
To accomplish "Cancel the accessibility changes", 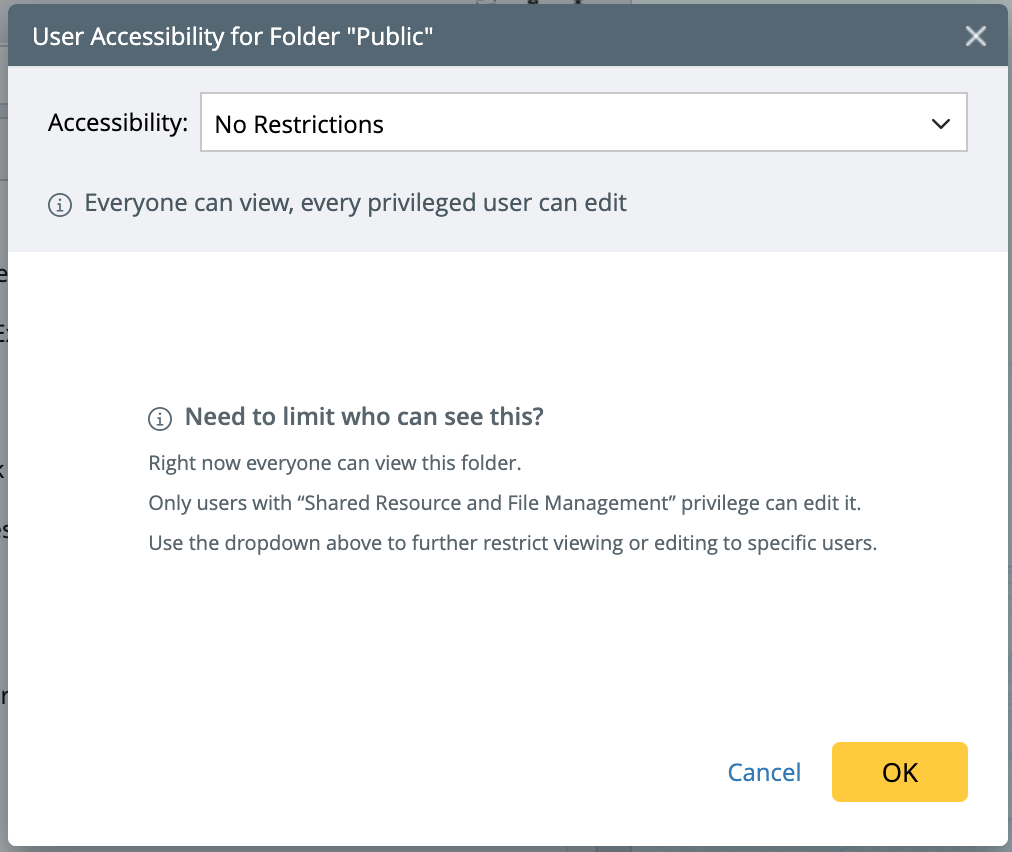I will [x=764, y=772].
